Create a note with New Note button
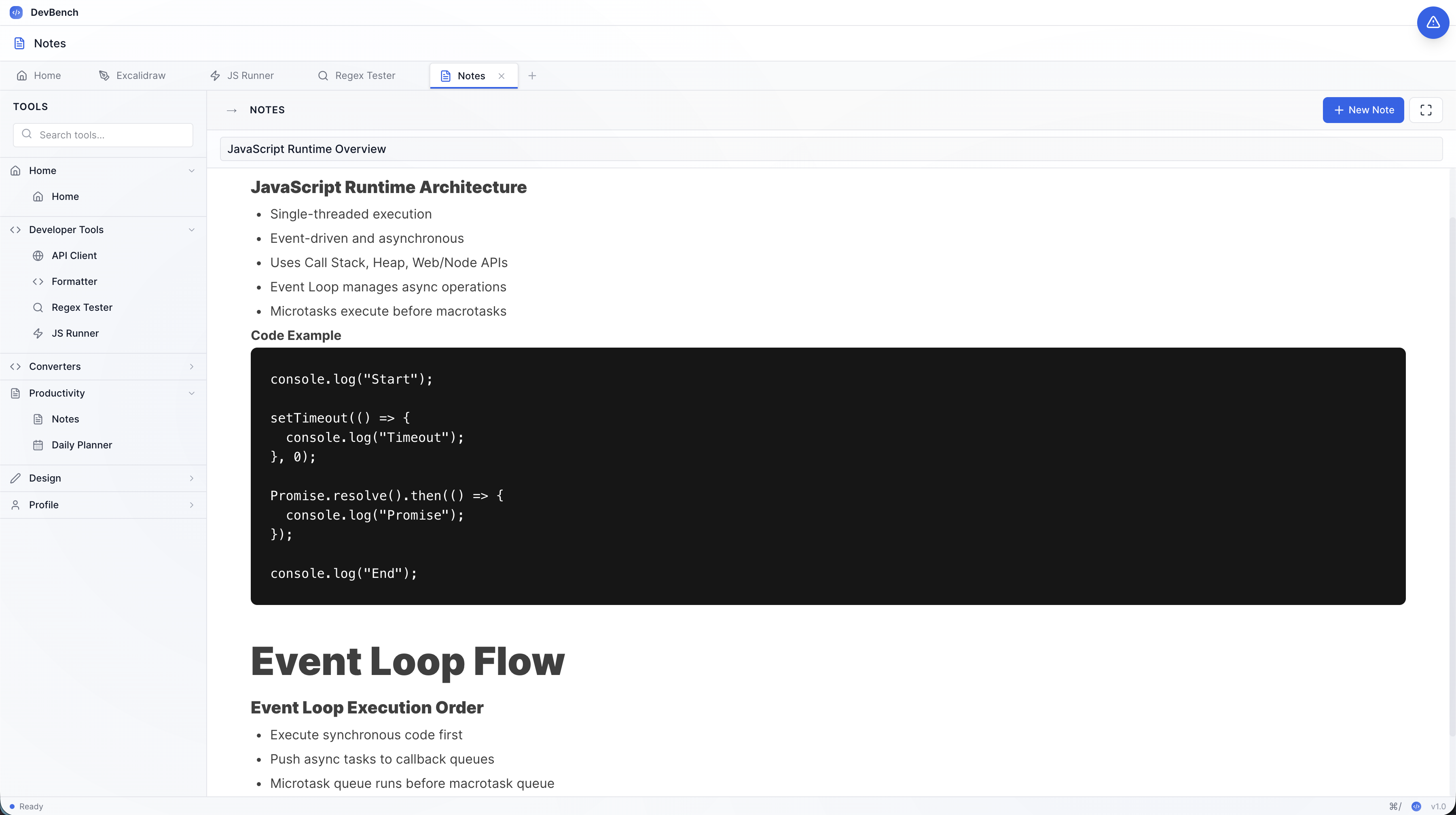The image size is (1456, 815). point(1363,110)
